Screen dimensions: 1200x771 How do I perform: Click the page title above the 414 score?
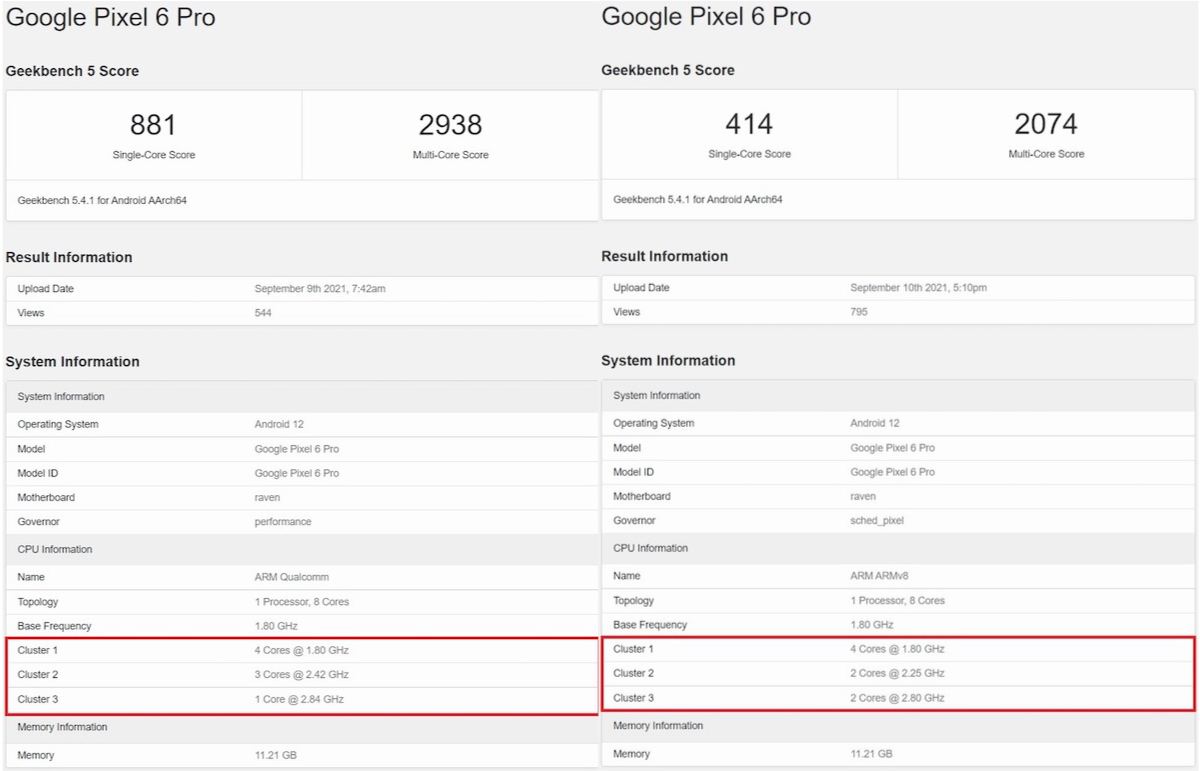click(706, 17)
